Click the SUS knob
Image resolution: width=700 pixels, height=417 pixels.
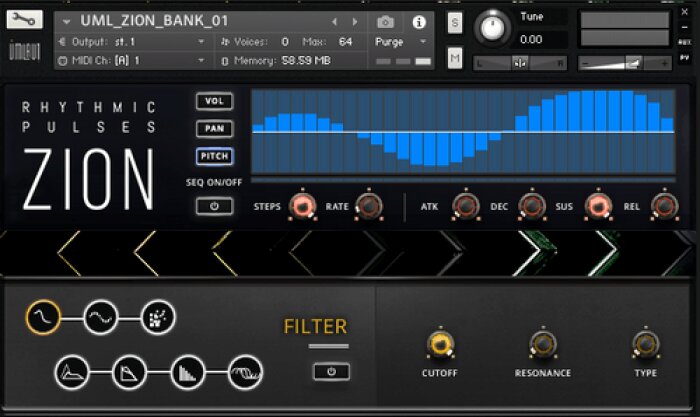click(x=598, y=206)
